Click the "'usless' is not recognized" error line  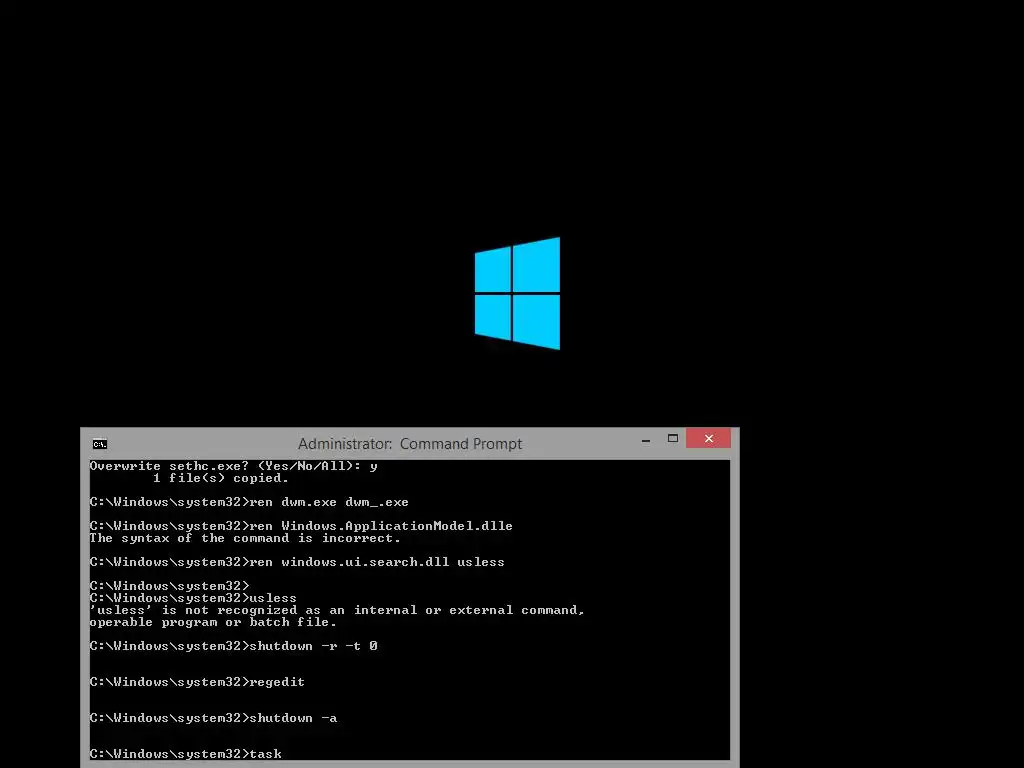pyautogui.click(x=337, y=610)
